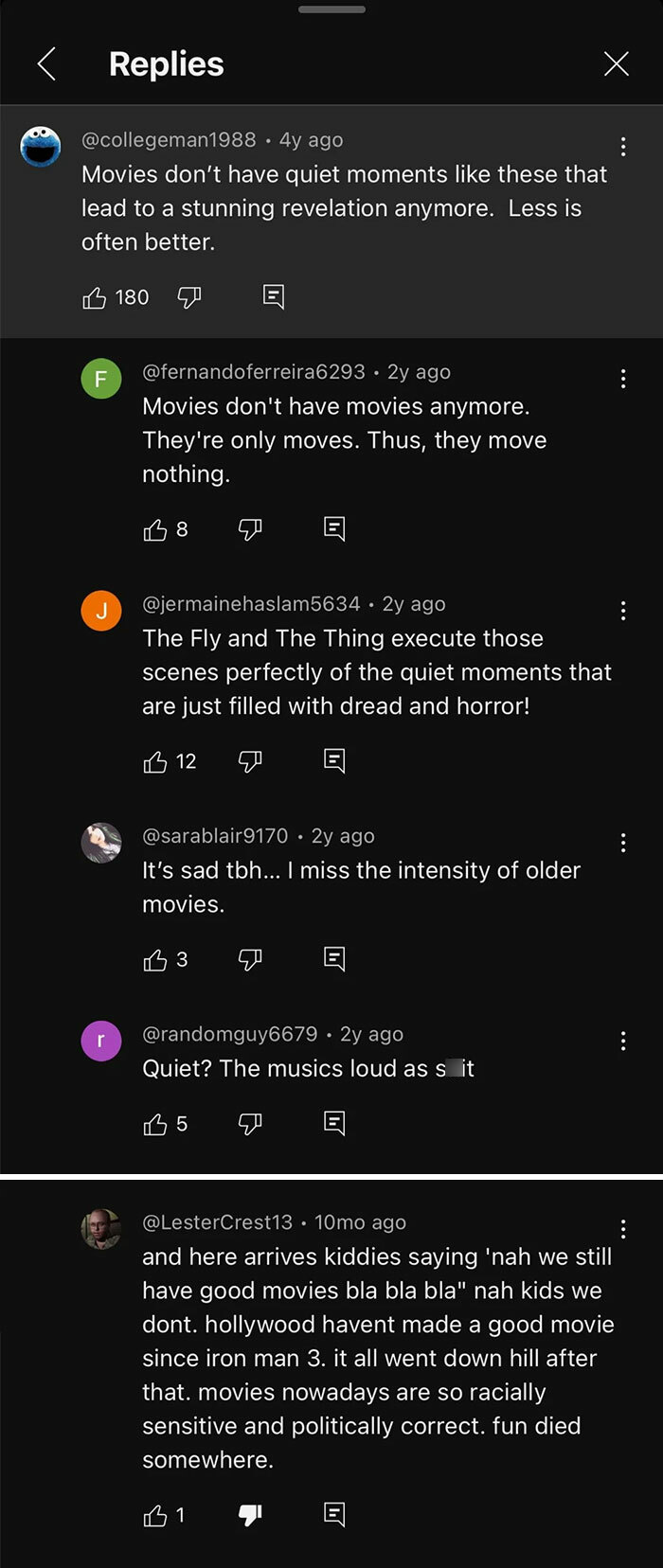663x1568 pixels.
Task: Open options menu for @randomguy6679's comment
Action: pos(623,1040)
